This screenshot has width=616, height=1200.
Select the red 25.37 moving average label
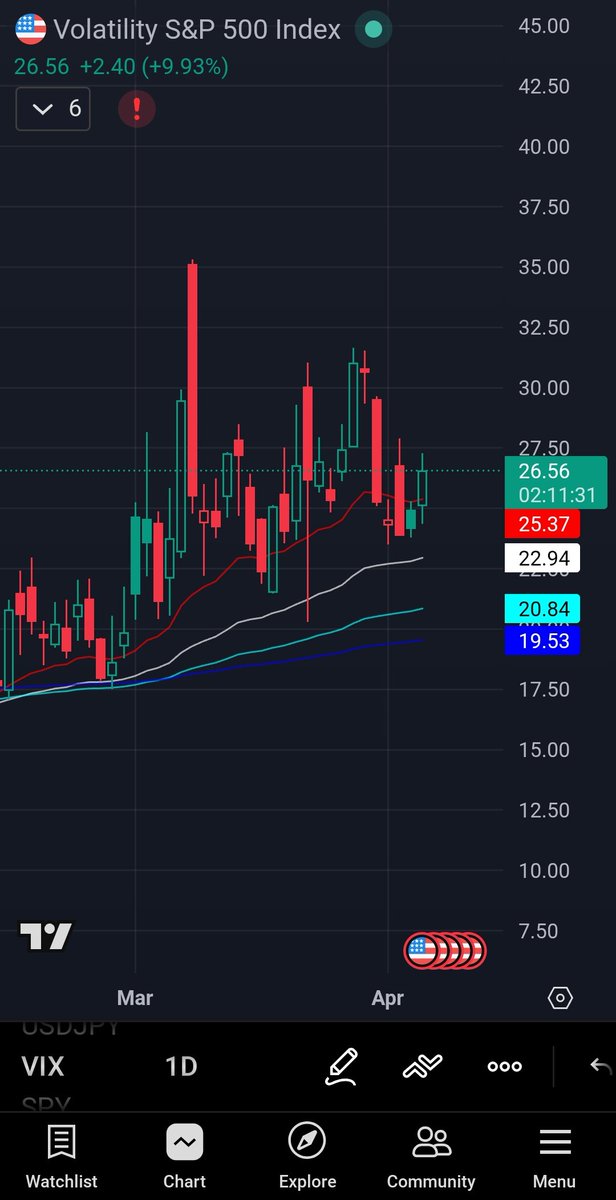(x=544, y=523)
